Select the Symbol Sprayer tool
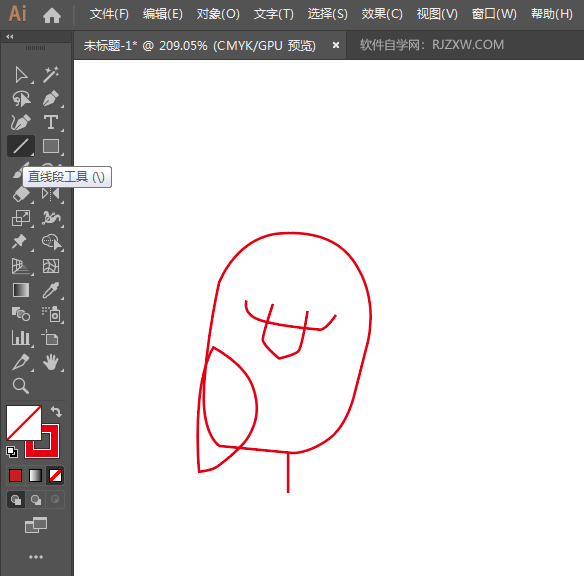 click(x=51, y=314)
